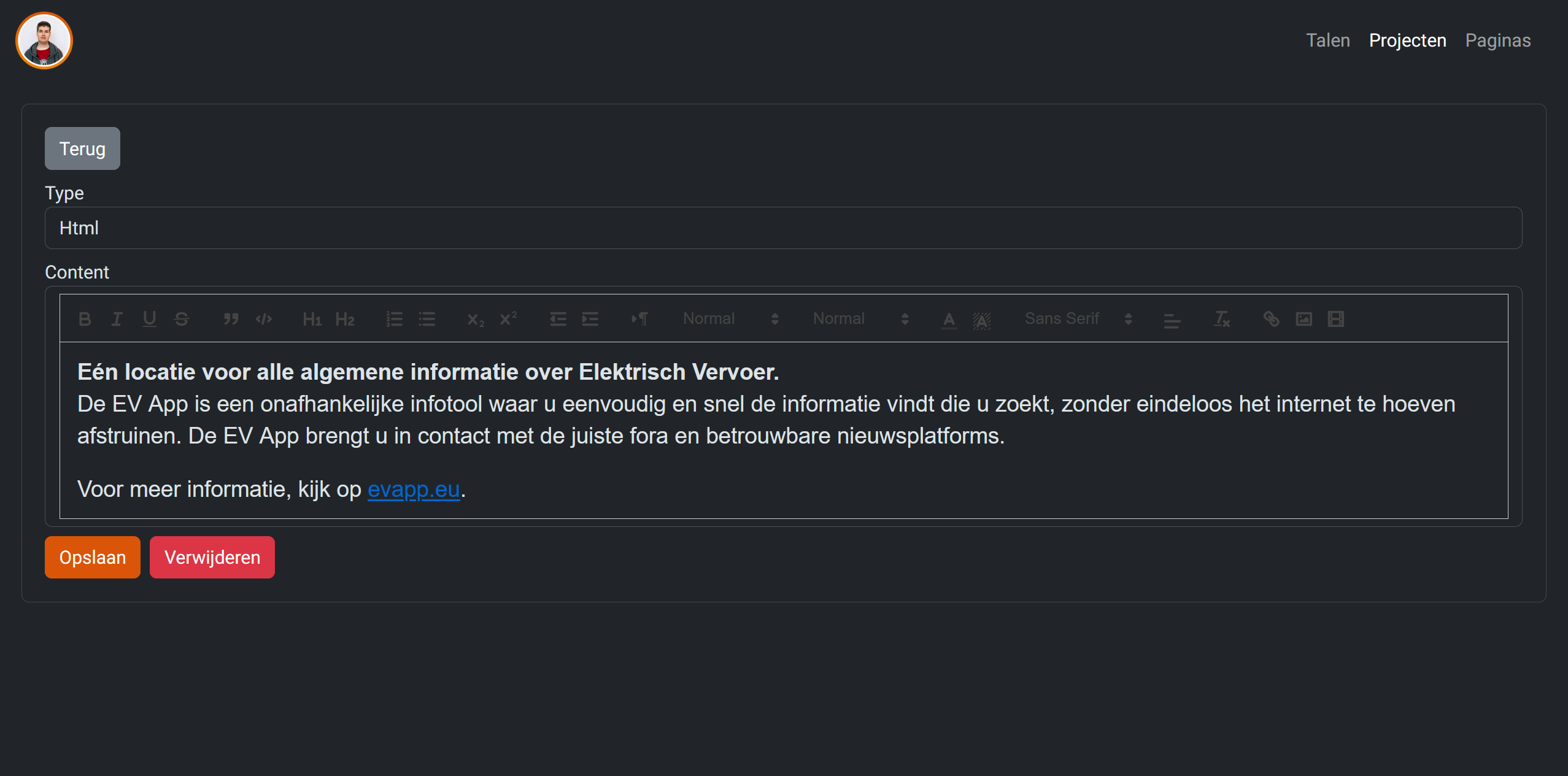The width and height of the screenshot is (1568, 776).
Task: Toggle underline formatting
Action: tap(149, 319)
